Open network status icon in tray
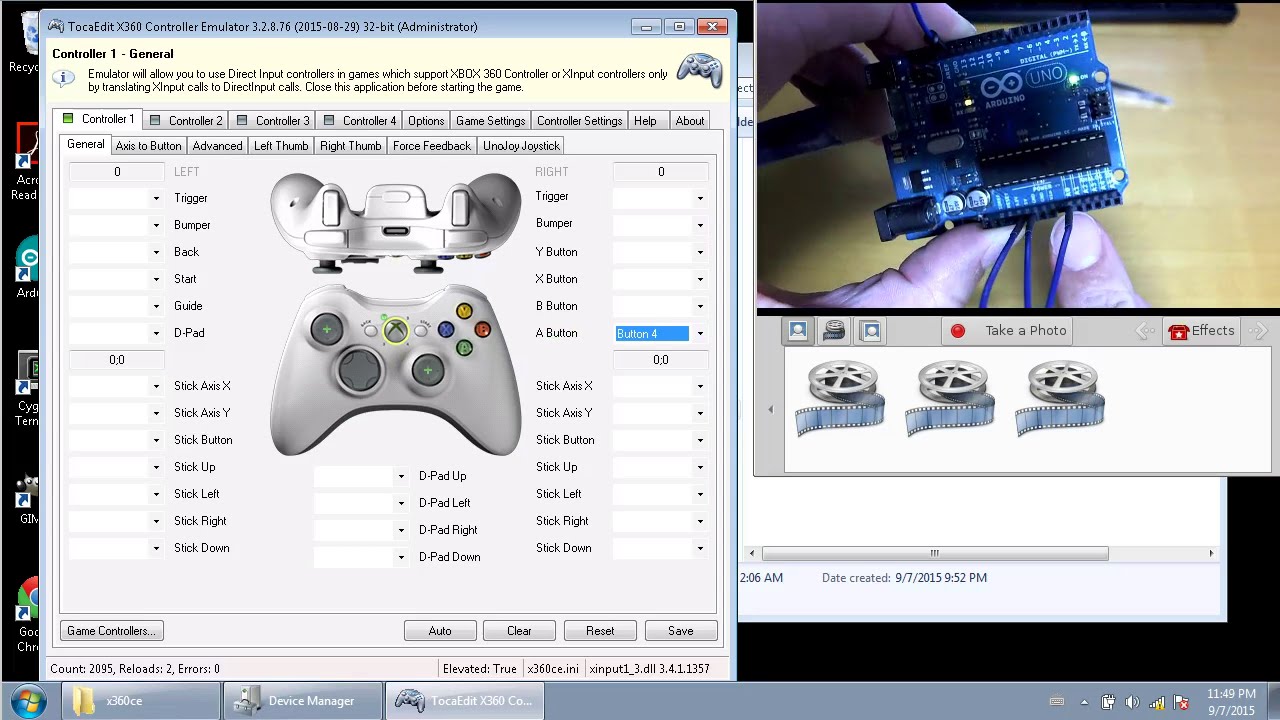Viewport: 1280px width, 720px height. [x=1157, y=702]
